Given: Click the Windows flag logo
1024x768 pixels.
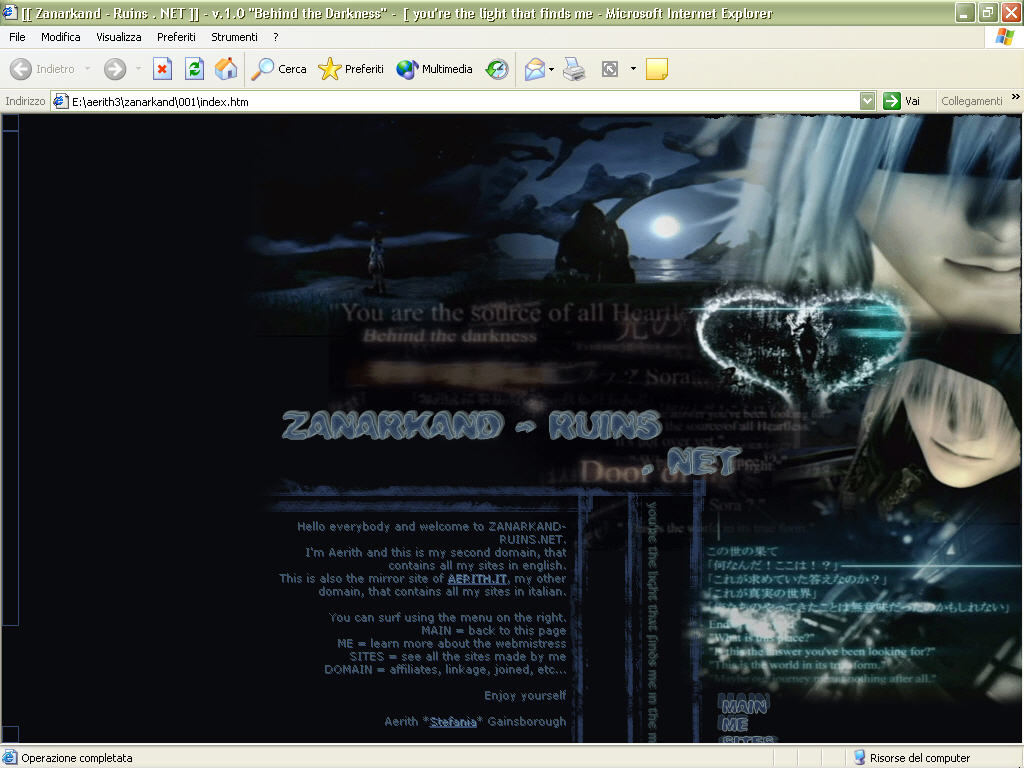Looking at the screenshot, I should click(1004, 37).
